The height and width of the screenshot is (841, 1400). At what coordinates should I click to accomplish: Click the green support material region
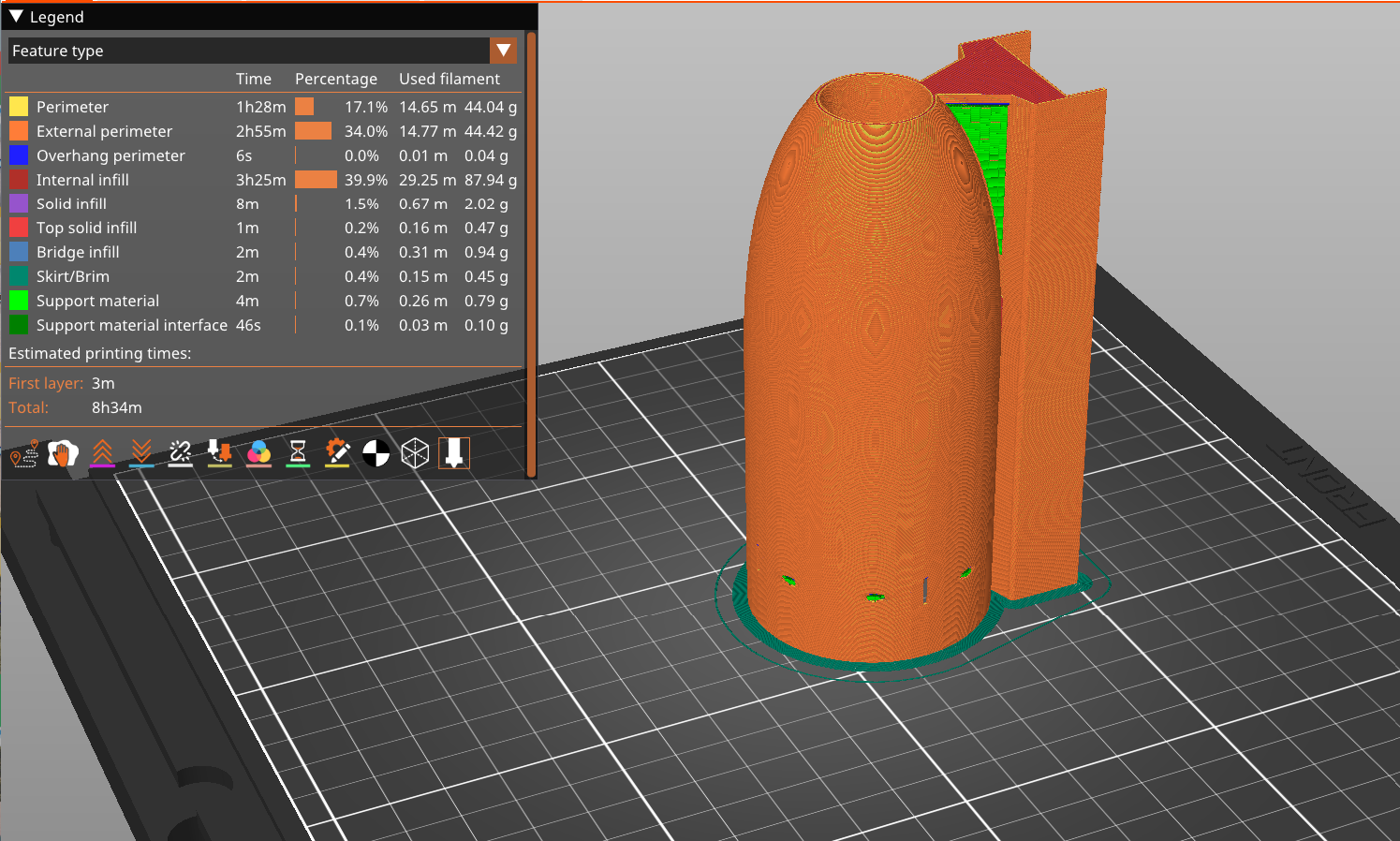pos(983,159)
